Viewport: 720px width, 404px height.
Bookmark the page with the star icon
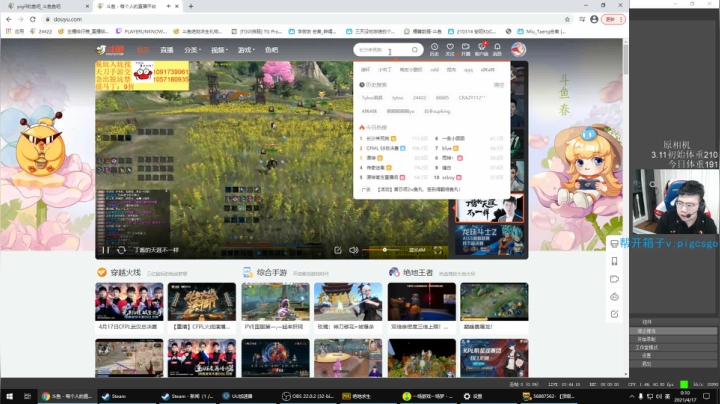click(x=567, y=19)
